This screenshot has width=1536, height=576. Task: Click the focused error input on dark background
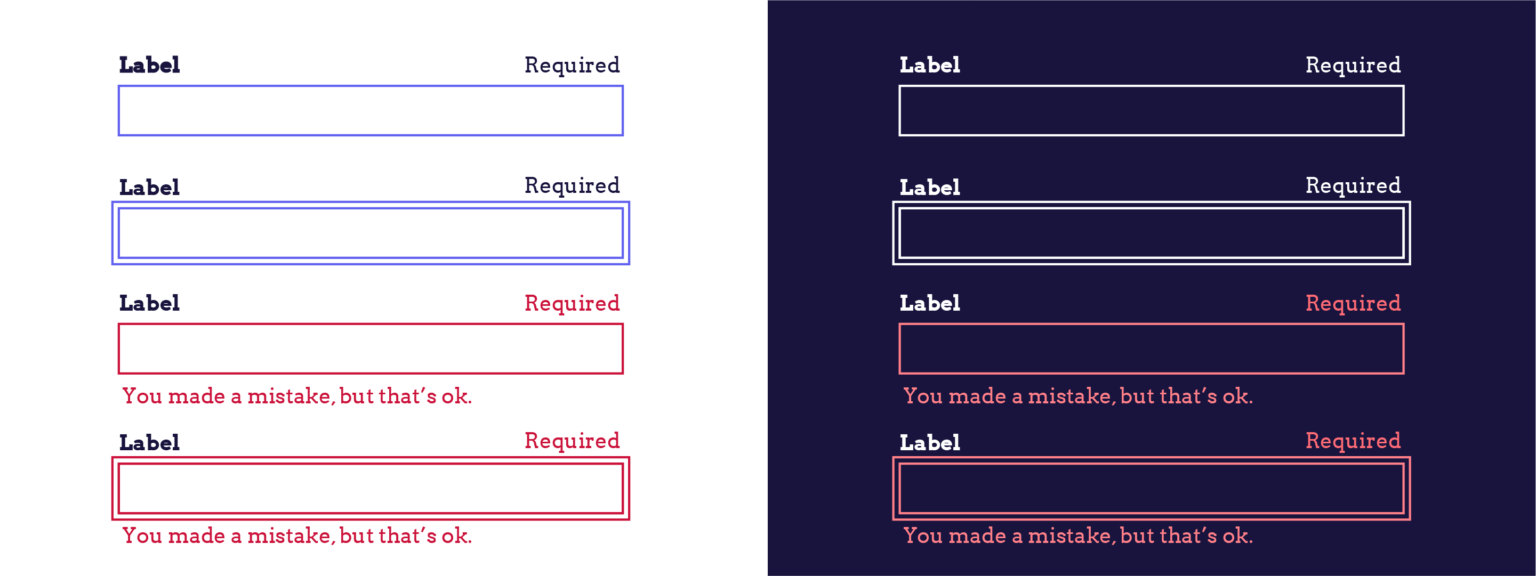coord(1150,487)
